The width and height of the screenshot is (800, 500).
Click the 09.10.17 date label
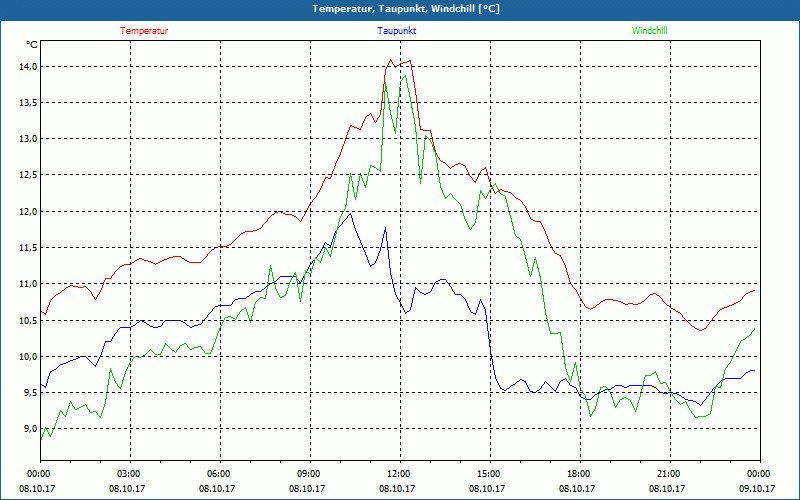pos(759,489)
